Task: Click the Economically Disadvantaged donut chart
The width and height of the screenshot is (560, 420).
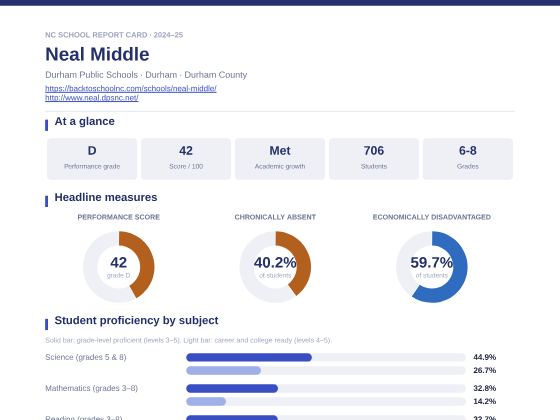Action: (x=431, y=267)
